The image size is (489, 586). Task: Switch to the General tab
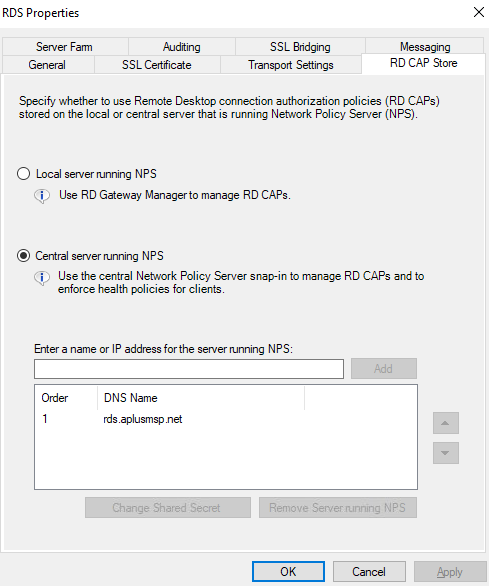[x=48, y=65]
